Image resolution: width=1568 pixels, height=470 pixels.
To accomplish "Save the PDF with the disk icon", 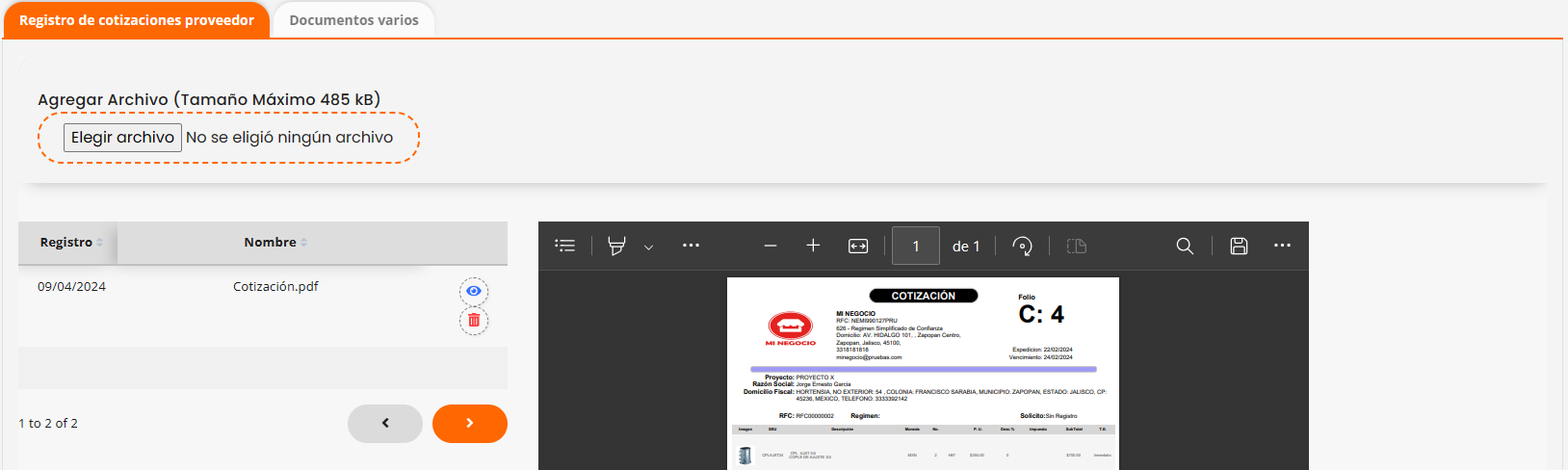I will [x=1239, y=246].
